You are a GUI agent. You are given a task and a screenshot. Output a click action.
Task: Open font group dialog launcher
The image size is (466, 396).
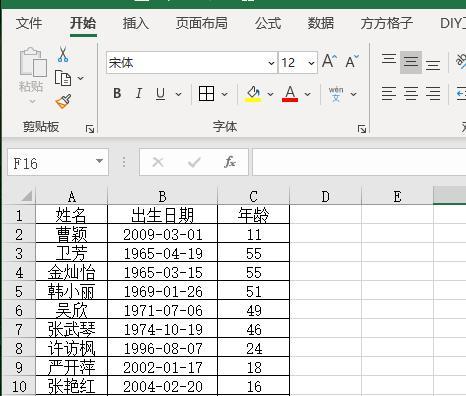click(x=362, y=129)
